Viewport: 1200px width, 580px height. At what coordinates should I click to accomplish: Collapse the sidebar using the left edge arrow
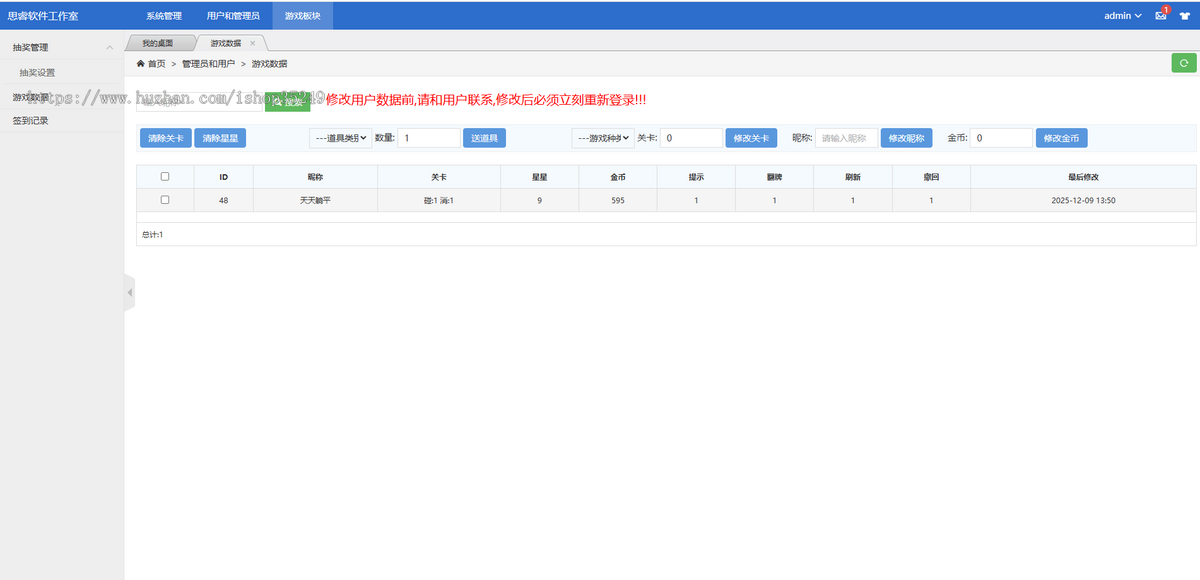pos(128,292)
